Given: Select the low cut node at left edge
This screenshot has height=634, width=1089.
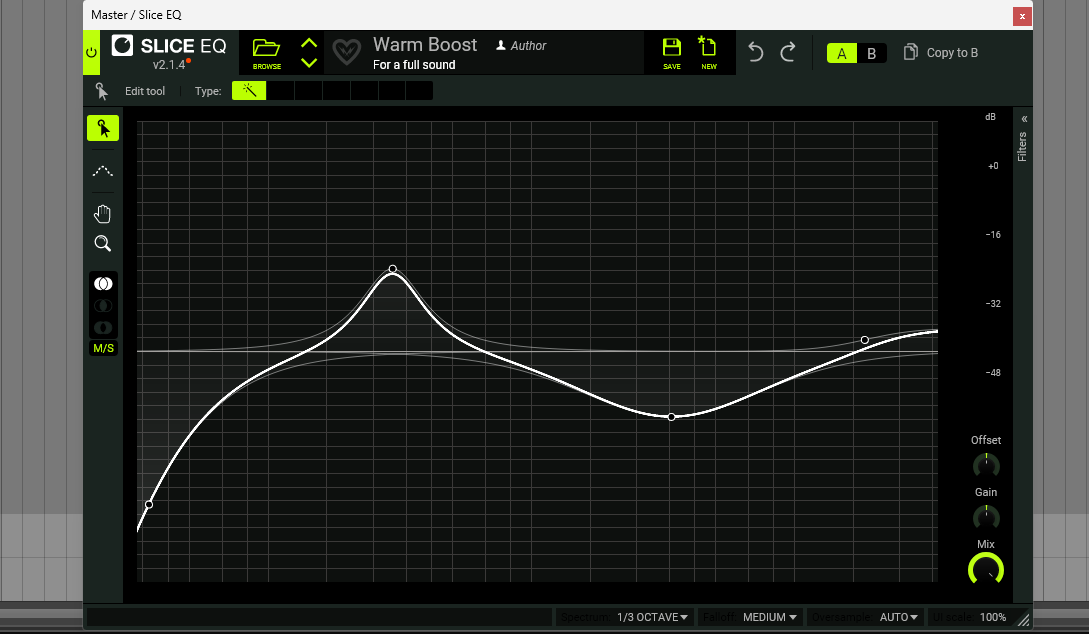Looking at the screenshot, I should click(x=149, y=504).
